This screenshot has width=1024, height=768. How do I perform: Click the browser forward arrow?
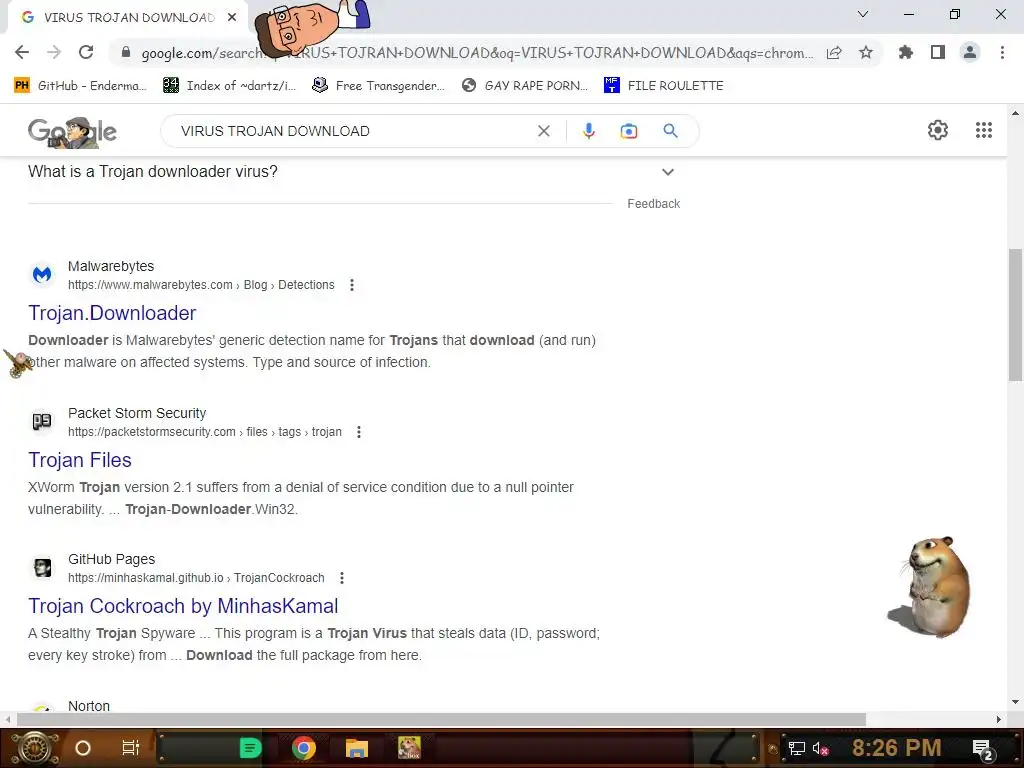(54, 52)
